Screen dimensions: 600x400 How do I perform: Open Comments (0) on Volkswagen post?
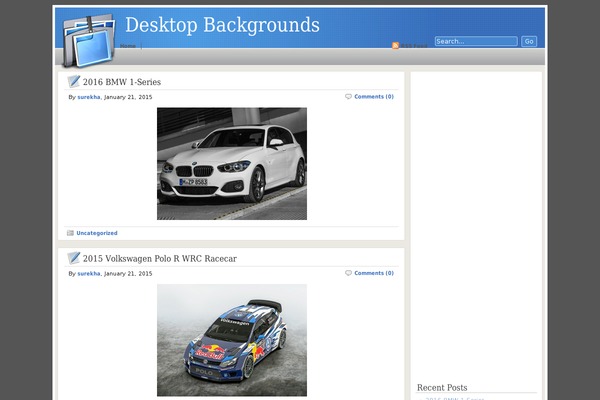point(374,273)
